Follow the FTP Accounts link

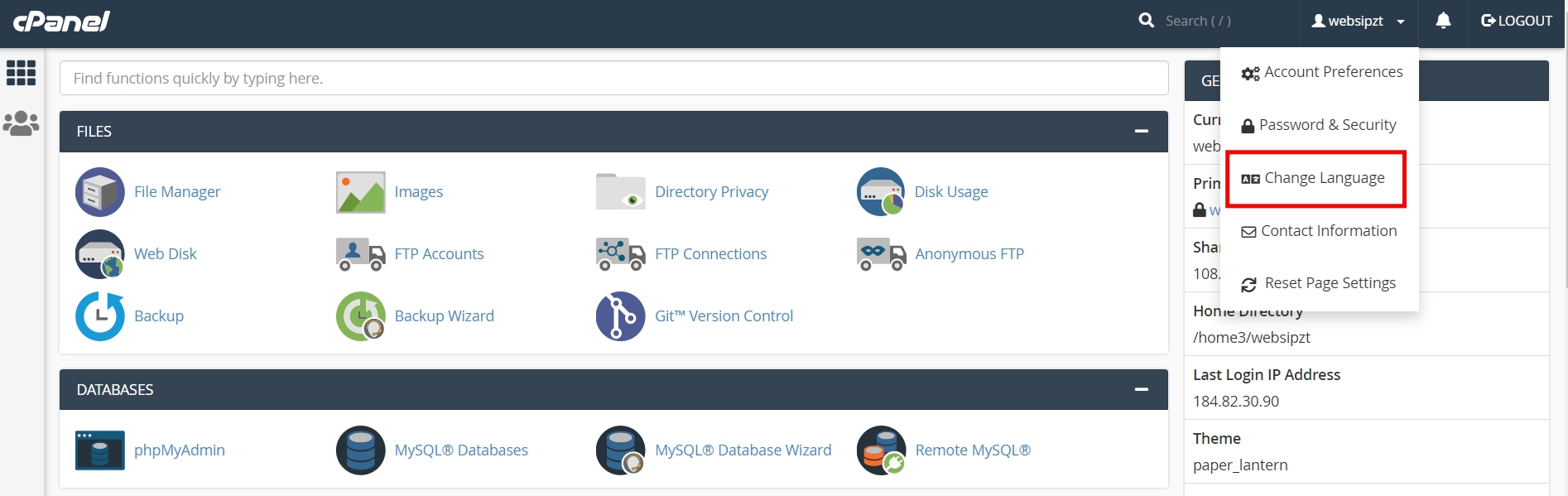point(440,254)
